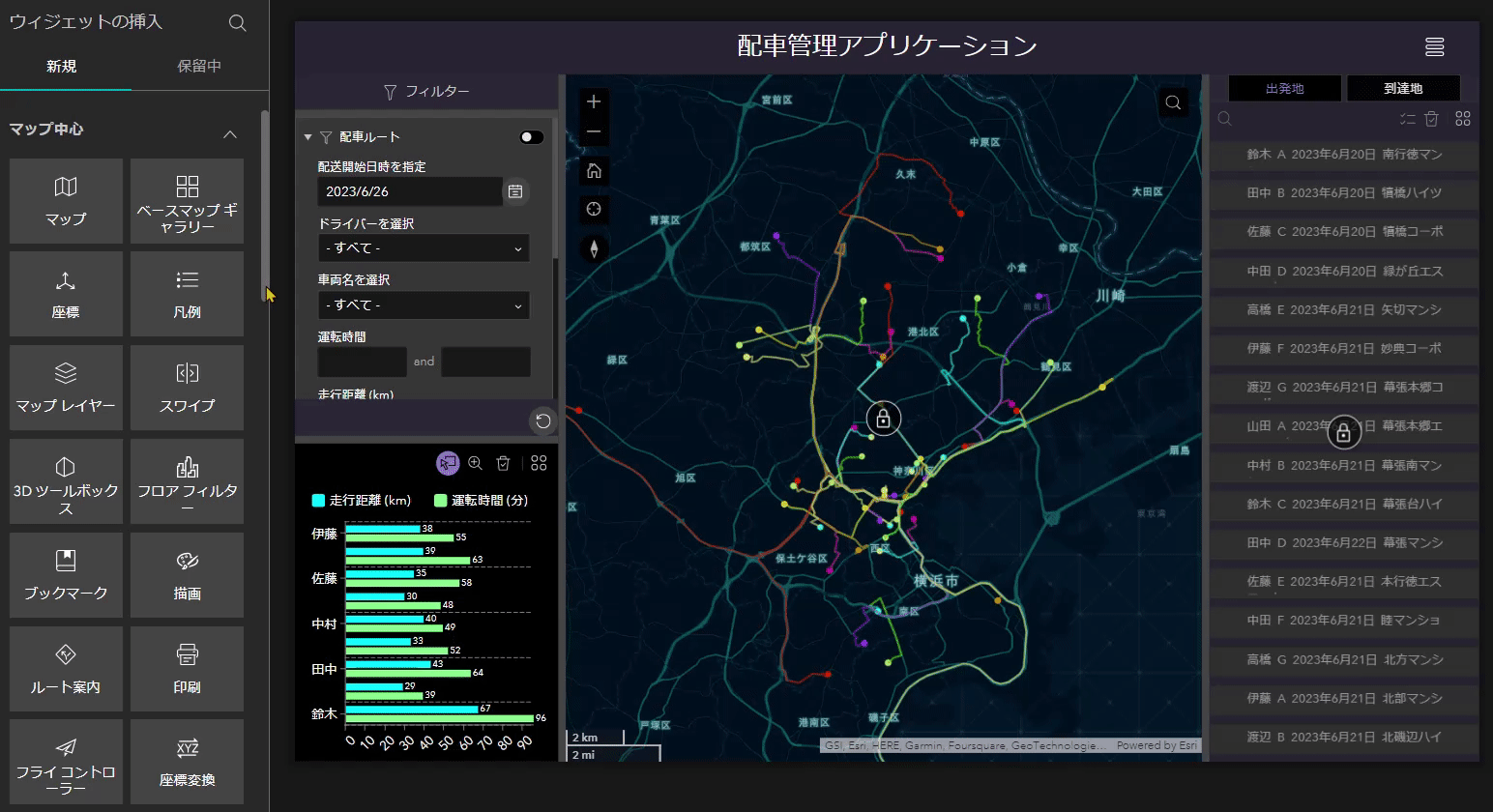Image resolution: width=1493 pixels, height=812 pixels.
Task: Add the マップ レイヤー widget
Action: pos(66,387)
